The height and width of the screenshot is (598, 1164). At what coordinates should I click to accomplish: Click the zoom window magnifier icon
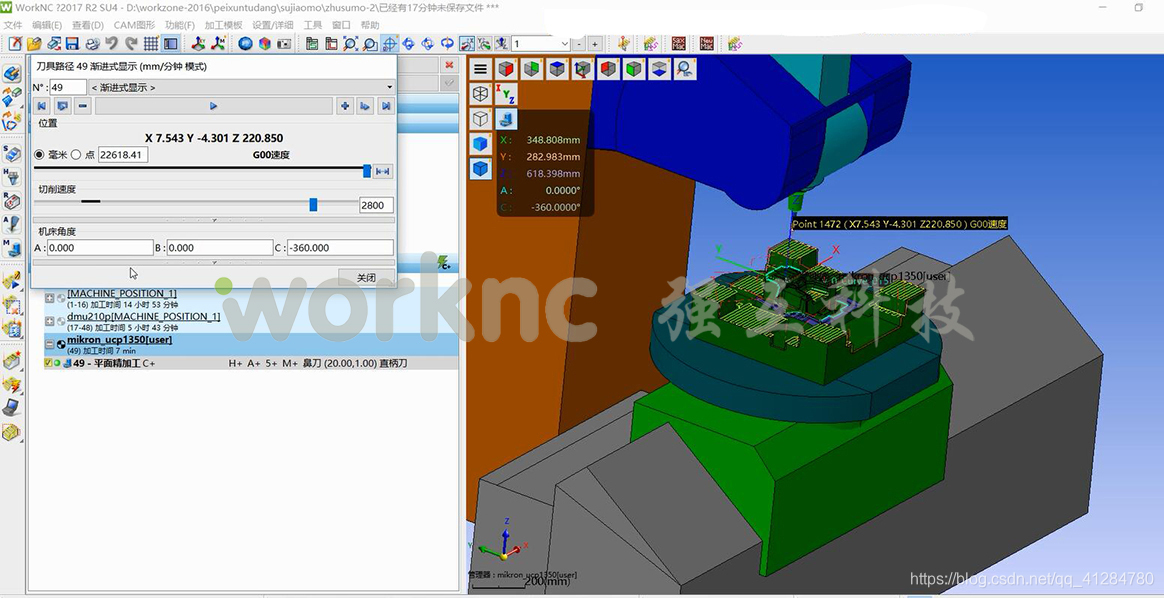(x=370, y=44)
